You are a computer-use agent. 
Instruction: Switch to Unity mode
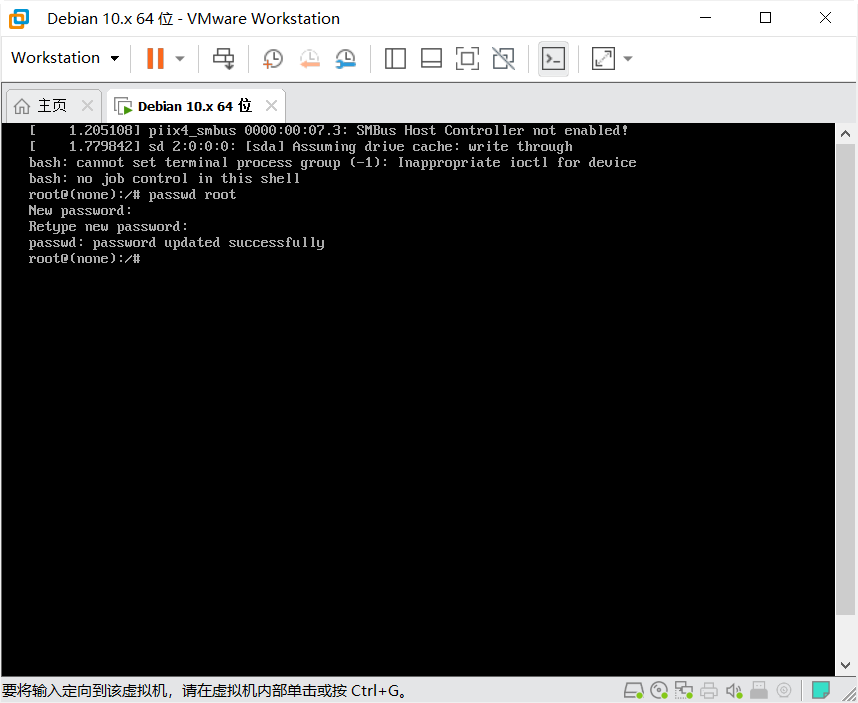point(503,59)
